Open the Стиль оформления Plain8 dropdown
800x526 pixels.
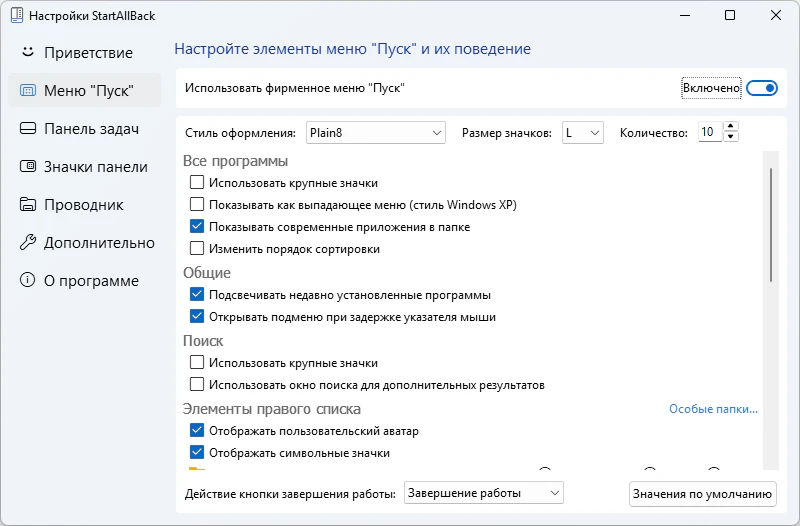point(374,132)
